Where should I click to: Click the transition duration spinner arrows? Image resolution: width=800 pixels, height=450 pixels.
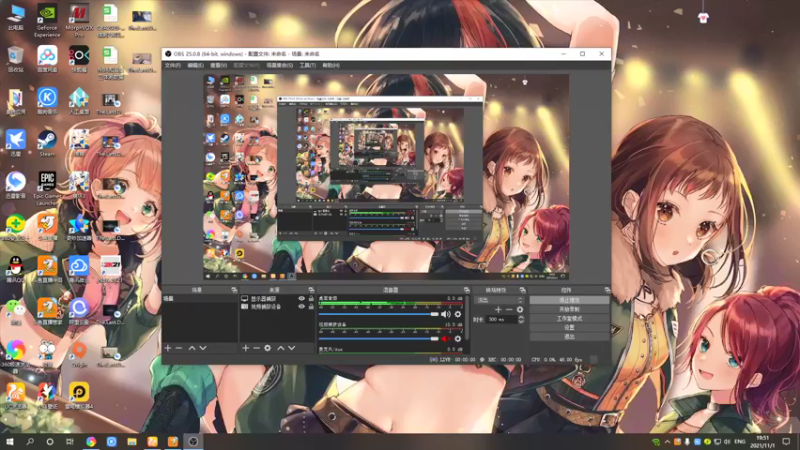click(x=521, y=319)
